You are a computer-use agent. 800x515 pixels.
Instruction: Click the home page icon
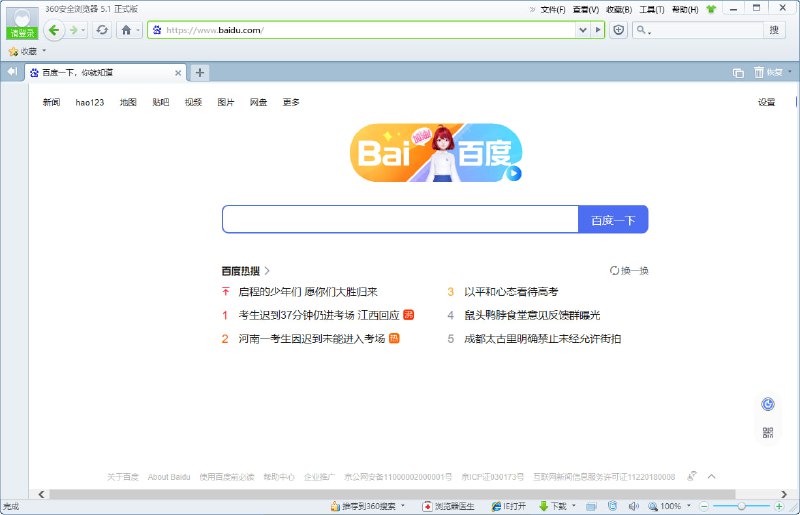click(126, 30)
